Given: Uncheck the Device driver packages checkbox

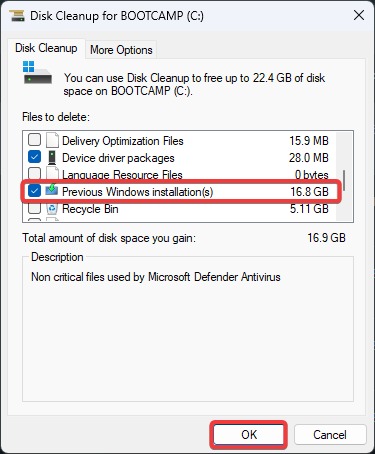Looking at the screenshot, I should click(x=35, y=157).
